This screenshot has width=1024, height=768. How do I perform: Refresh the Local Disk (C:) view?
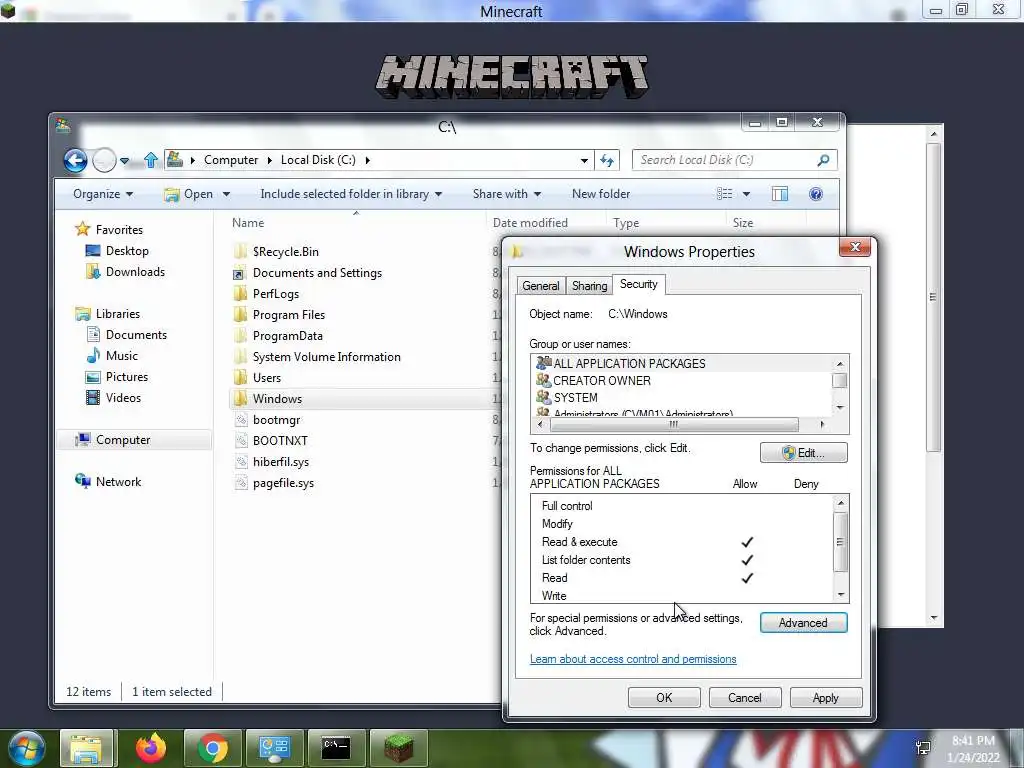(607, 160)
